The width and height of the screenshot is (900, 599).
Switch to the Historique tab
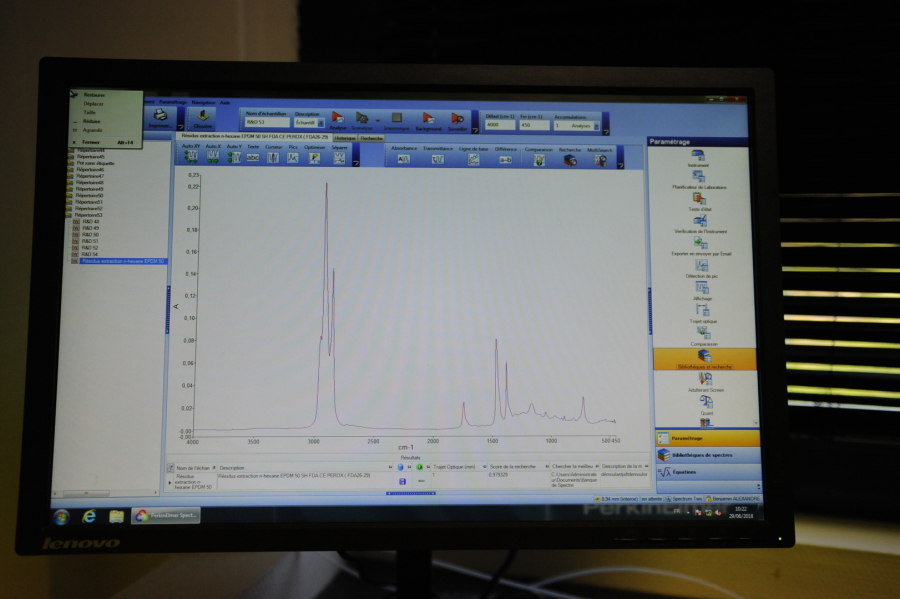(345, 138)
